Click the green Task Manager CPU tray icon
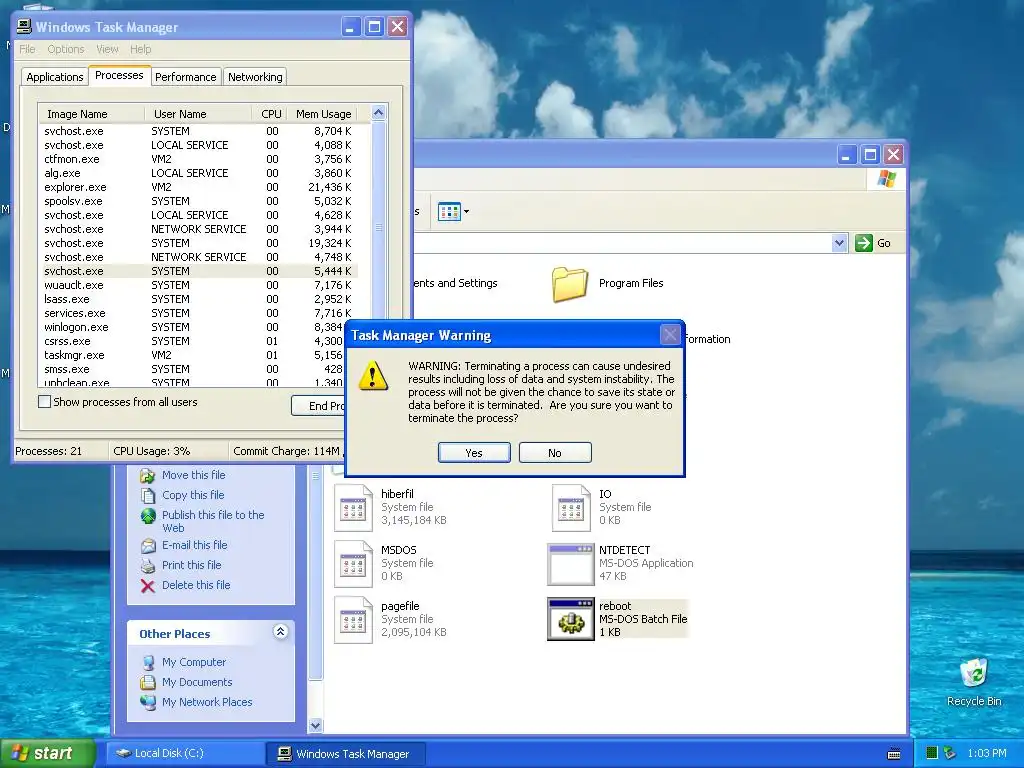The width and height of the screenshot is (1024, 768). click(x=932, y=754)
